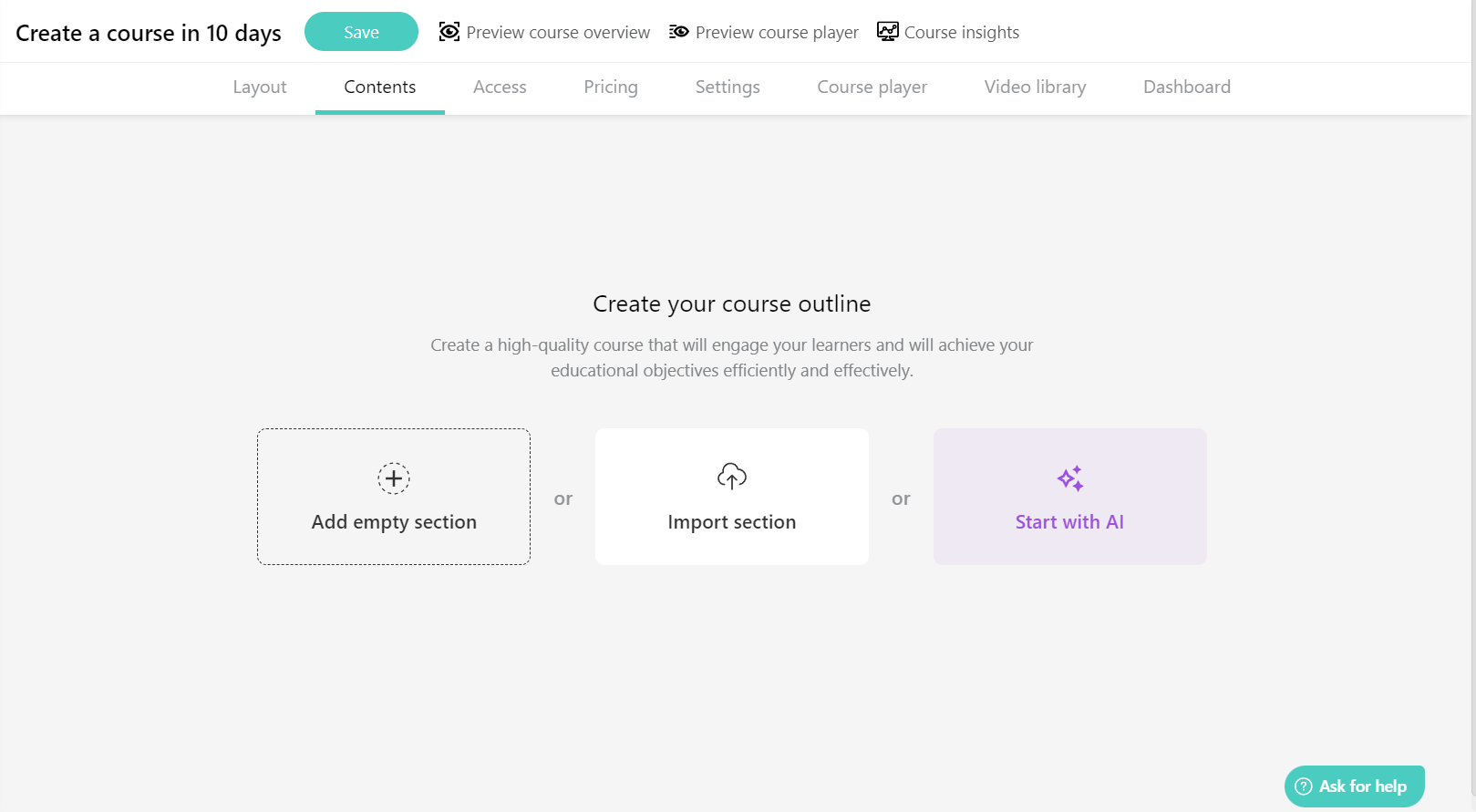Switch to the Layout tab
This screenshot has height=812, width=1476.
pyautogui.click(x=260, y=87)
